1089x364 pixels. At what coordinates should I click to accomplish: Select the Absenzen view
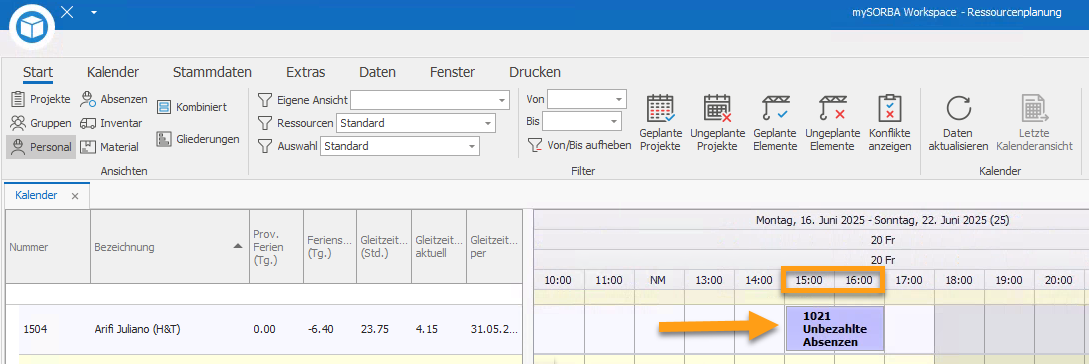pyautogui.click(x=114, y=99)
